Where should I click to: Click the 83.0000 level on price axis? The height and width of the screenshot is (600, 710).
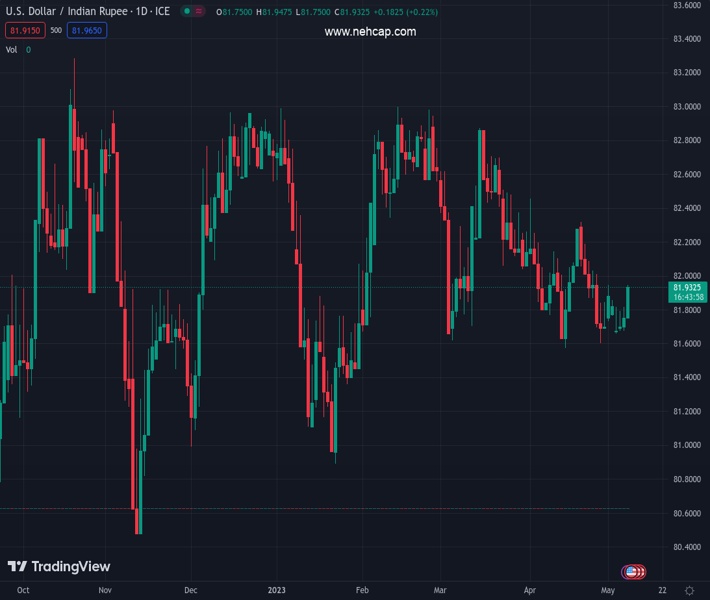[x=686, y=107]
